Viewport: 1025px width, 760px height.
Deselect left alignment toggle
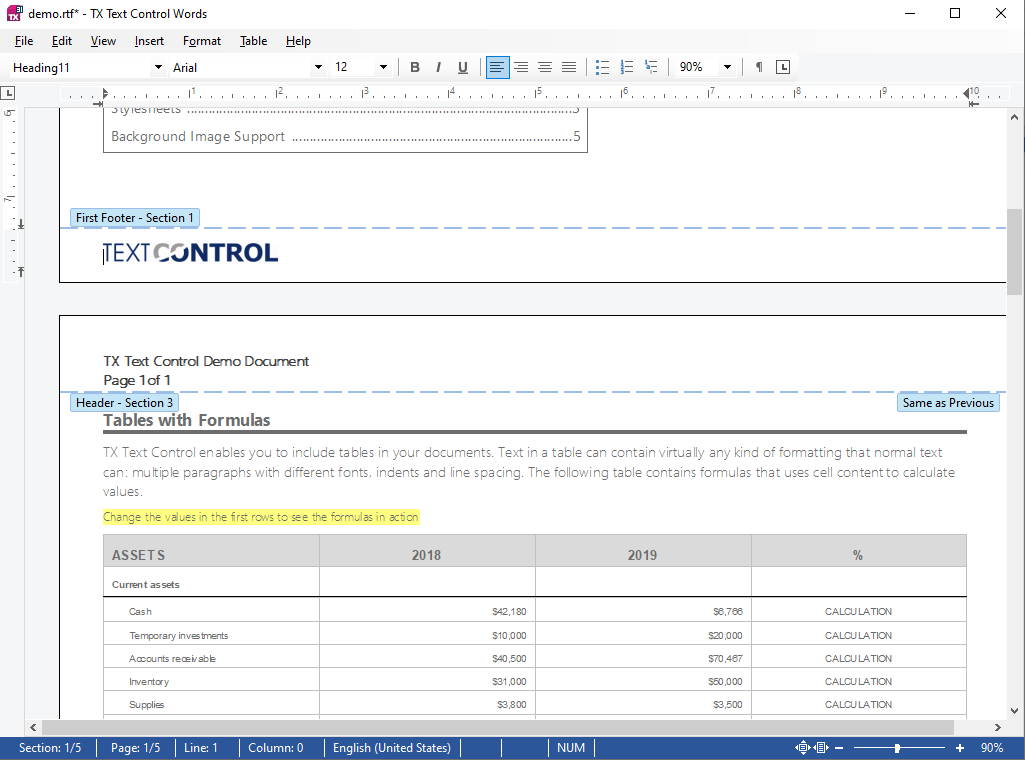tap(497, 67)
